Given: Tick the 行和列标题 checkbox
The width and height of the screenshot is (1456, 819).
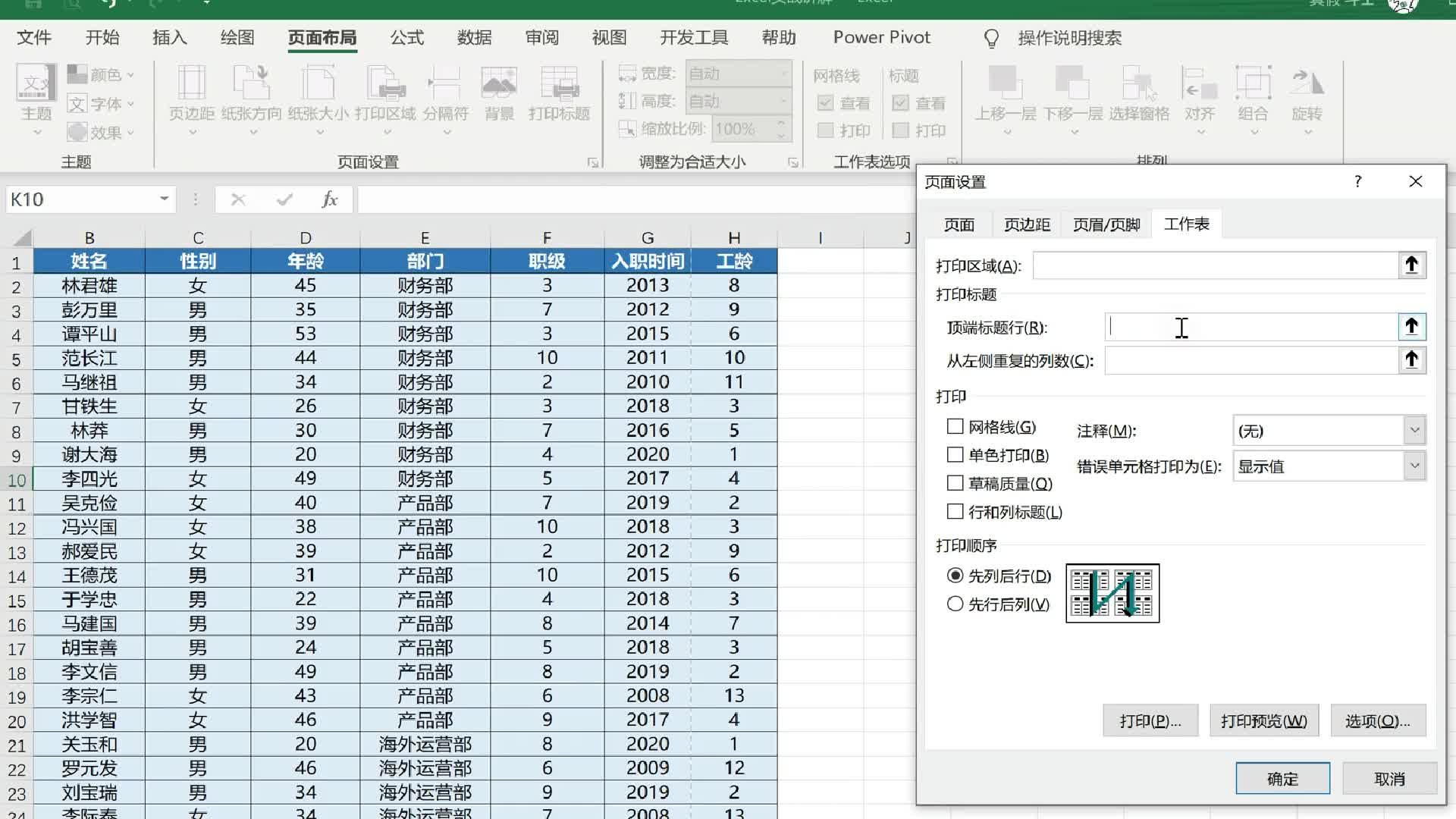Looking at the screenshot, I should click(955, 512).
